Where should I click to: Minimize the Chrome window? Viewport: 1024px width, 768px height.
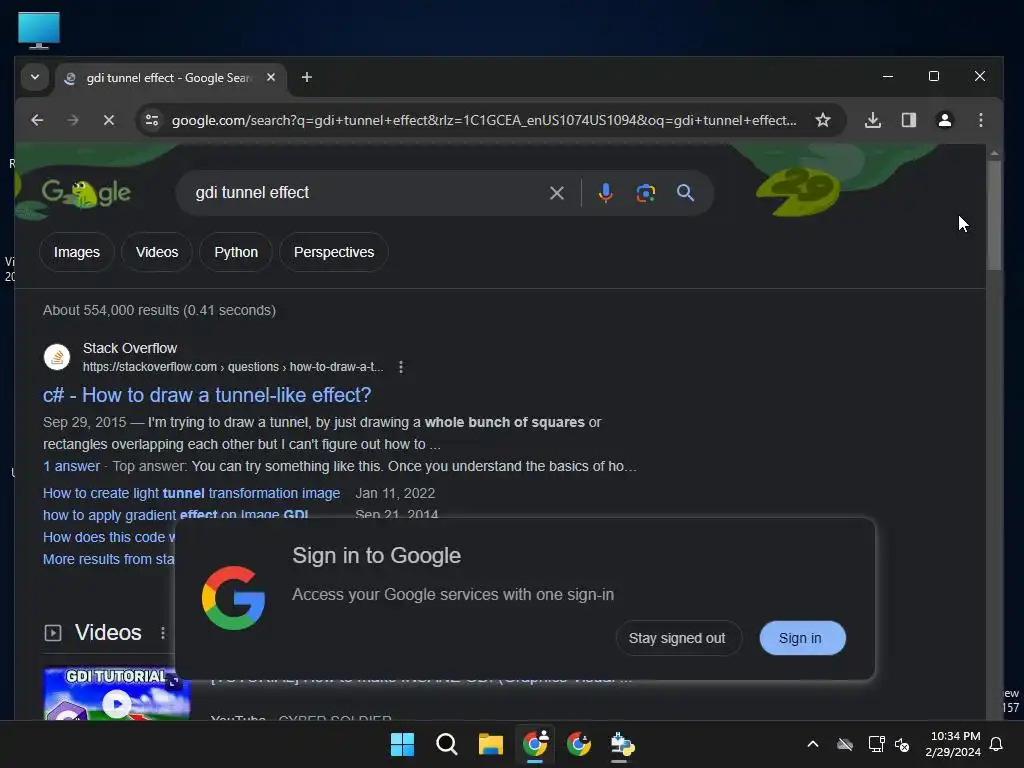(x=888, y=76)
